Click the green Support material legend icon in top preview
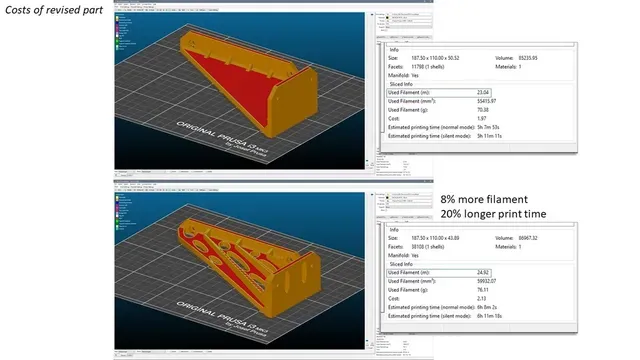Screen dimensions: 640x360 click(117, 41)
